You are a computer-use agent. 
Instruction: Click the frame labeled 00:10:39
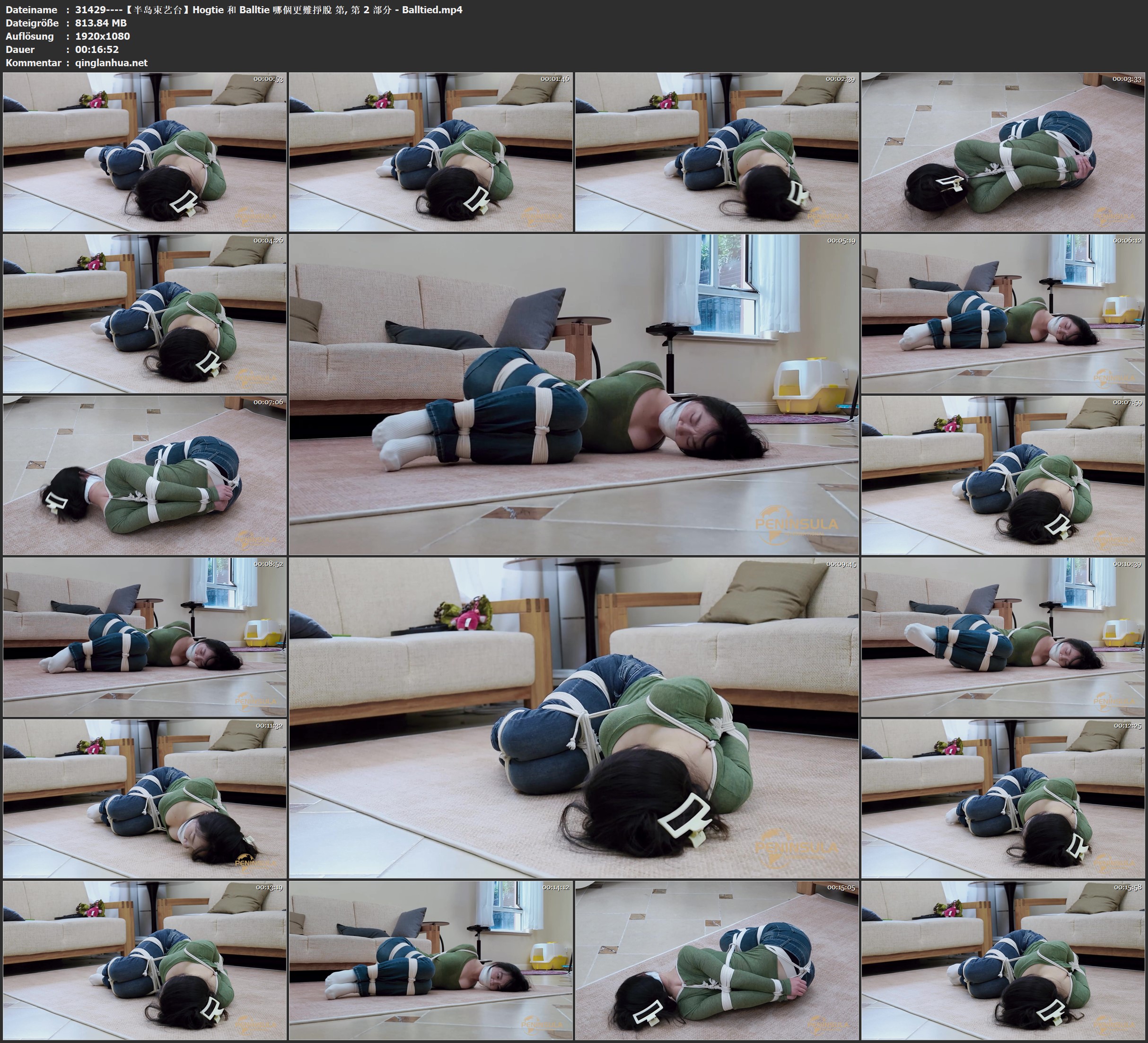(1003, 636)
